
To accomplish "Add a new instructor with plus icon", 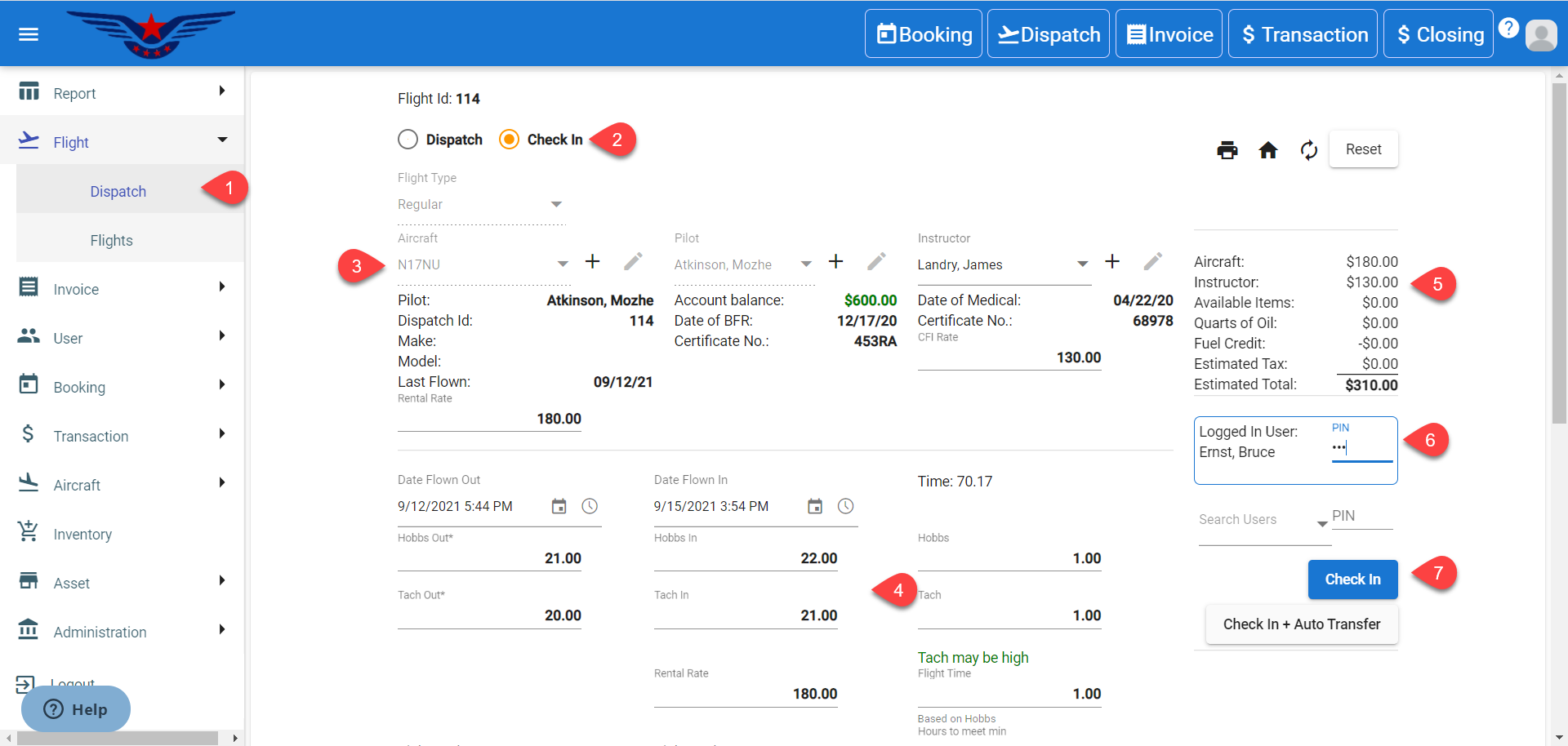I will point(1111,261).
